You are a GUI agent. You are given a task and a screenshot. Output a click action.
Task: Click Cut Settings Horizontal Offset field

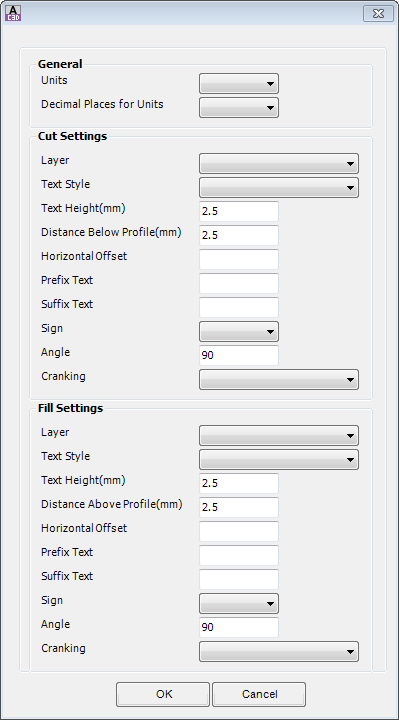[x=239, y=259]
